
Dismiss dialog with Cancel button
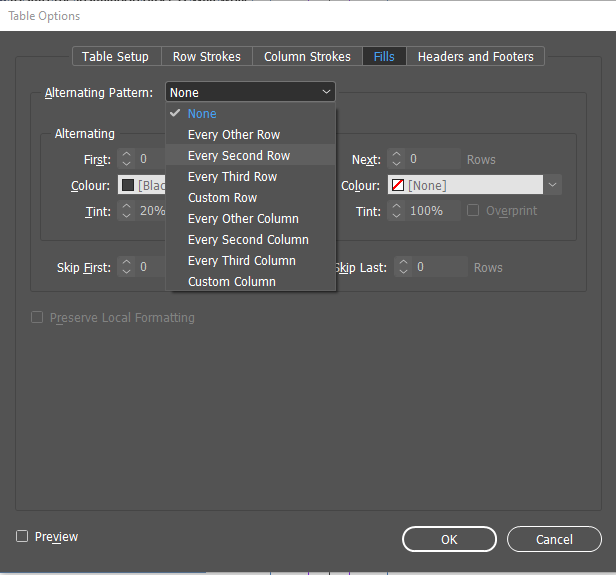(554, 539)
